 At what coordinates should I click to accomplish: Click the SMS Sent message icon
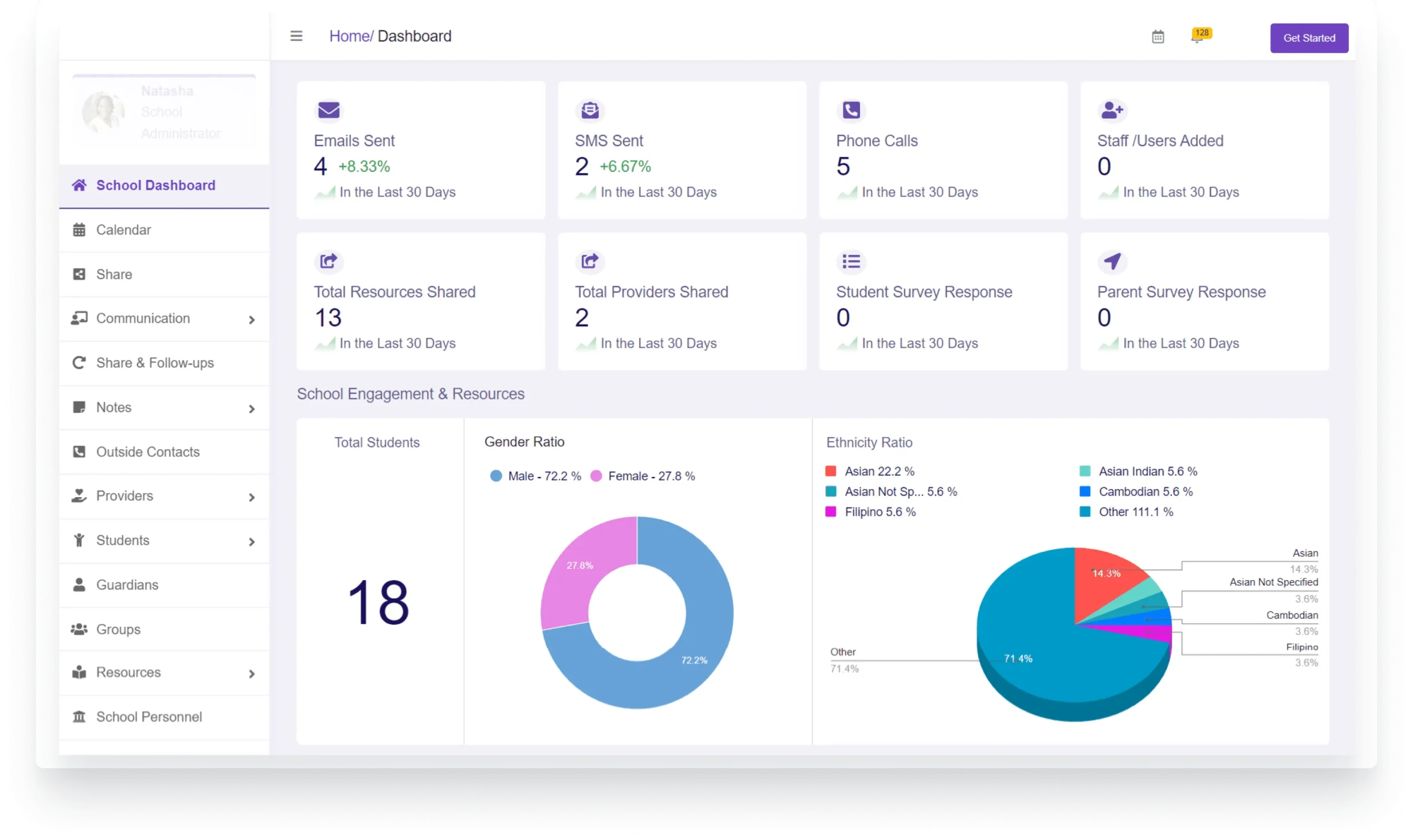590,110
